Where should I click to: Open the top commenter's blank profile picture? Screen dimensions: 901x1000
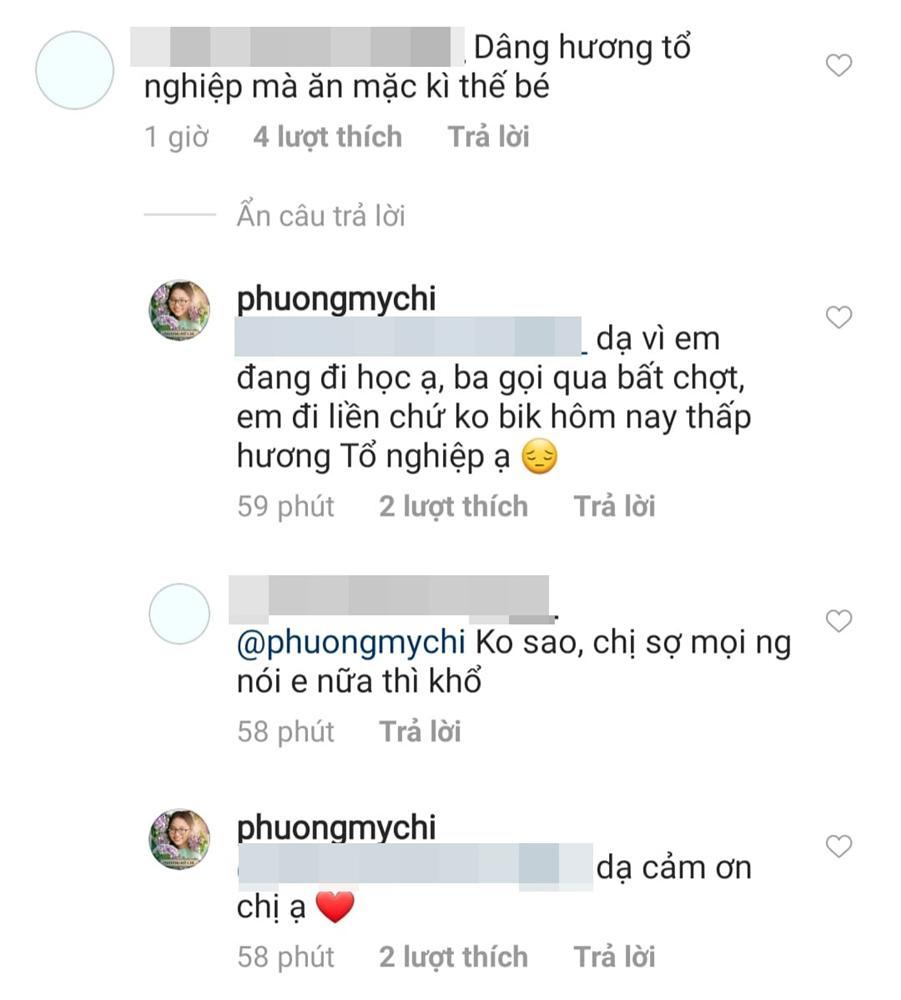pos(75,70)
